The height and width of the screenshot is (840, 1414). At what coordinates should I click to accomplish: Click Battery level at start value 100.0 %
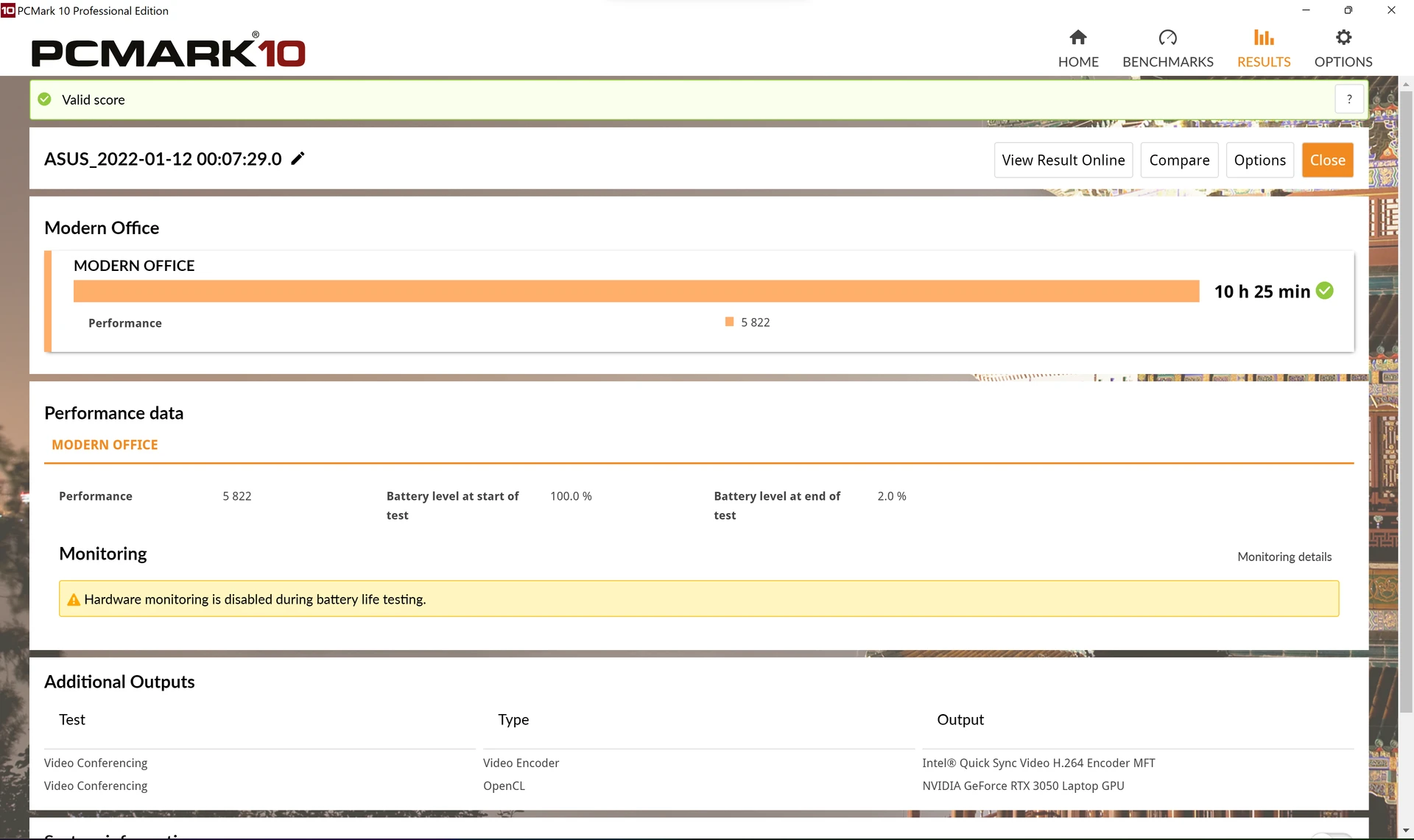coord(571,496)
